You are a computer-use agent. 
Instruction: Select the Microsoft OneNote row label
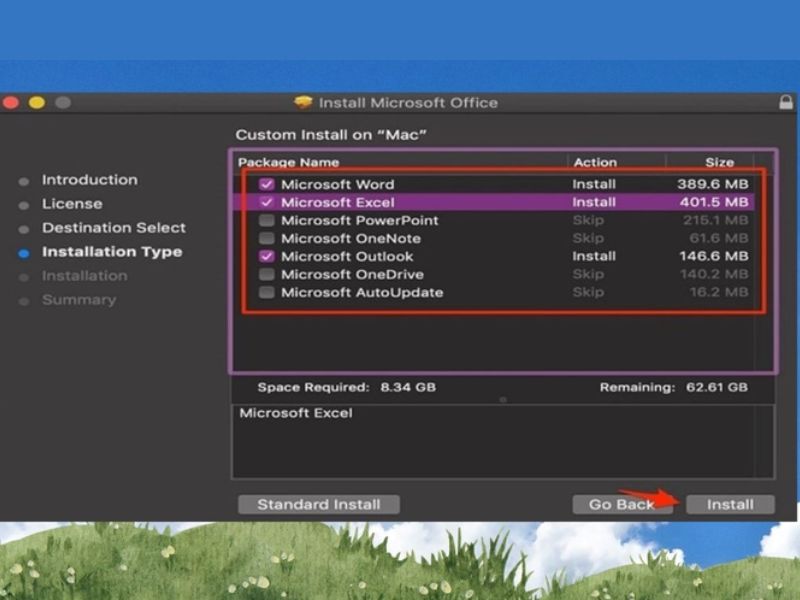351,238
